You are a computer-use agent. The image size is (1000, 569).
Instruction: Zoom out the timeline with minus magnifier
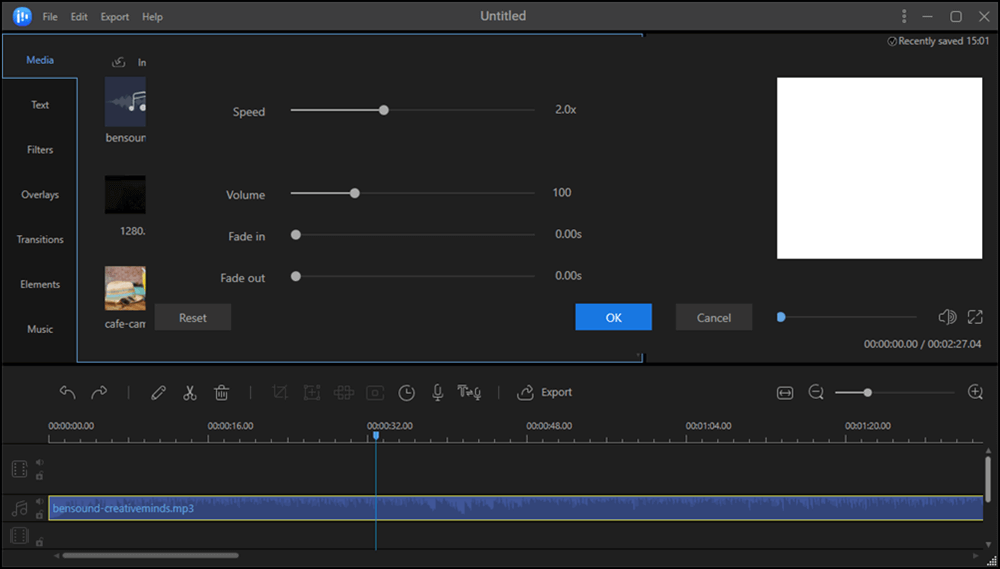[x=816, y=393]
